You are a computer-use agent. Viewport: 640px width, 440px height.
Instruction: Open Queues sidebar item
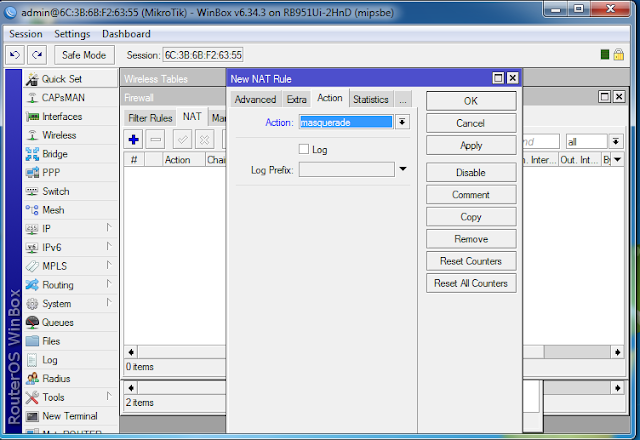point(70,322)
